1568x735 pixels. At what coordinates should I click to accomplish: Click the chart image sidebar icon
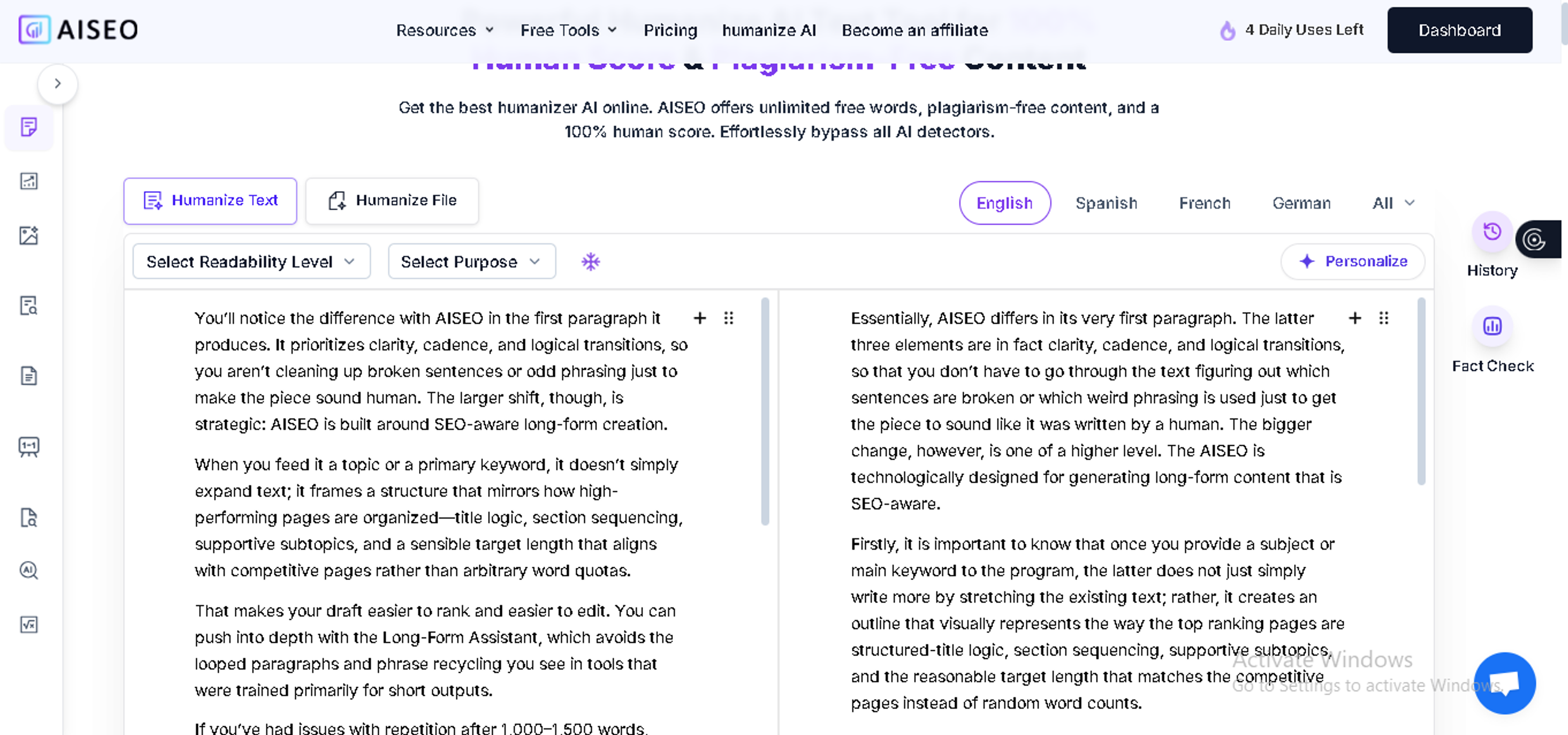tap(29, 181)
